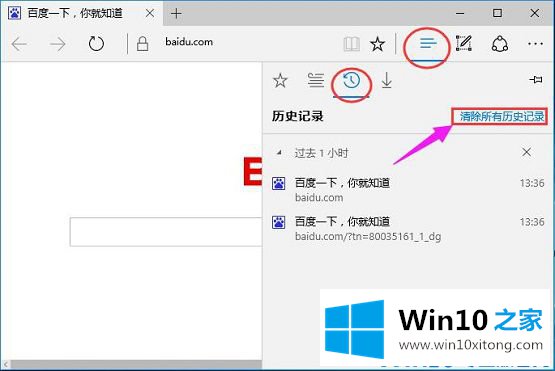The height and width of the screenshot is (371, 555).
Task: Click the 清除所有历史记录 link
Action: pos(502,116)
